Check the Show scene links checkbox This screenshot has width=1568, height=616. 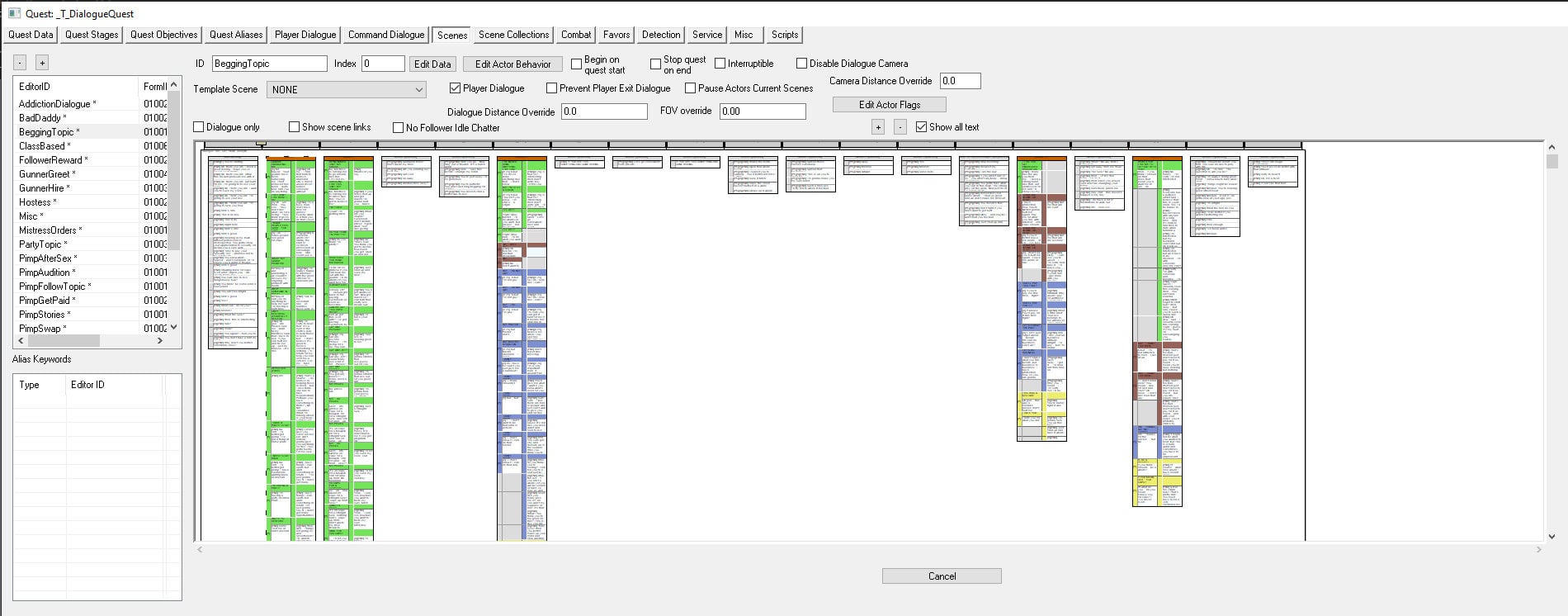click(295, 127)
